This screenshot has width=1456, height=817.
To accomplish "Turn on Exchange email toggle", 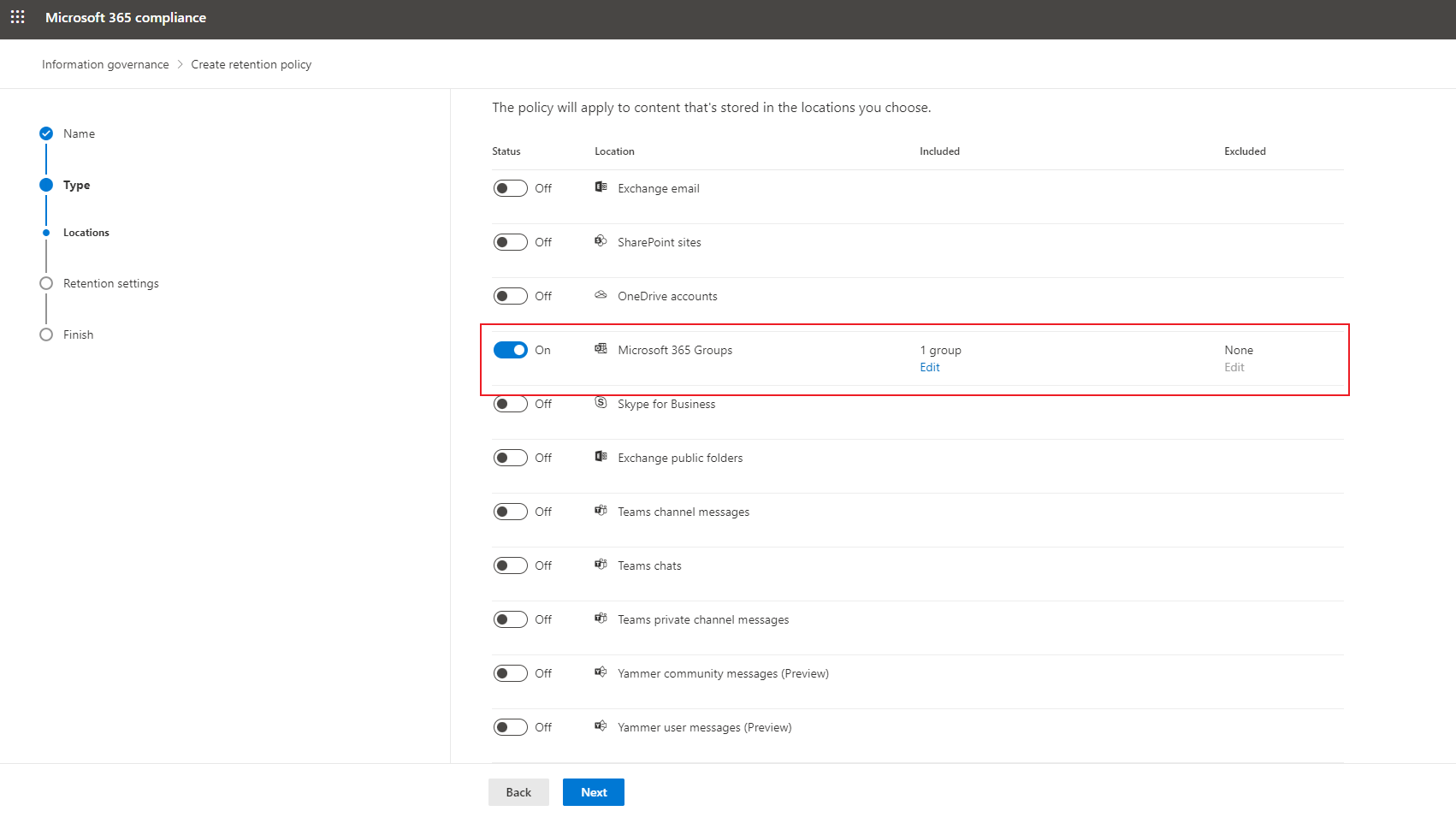I will click(x=511, y=188).
